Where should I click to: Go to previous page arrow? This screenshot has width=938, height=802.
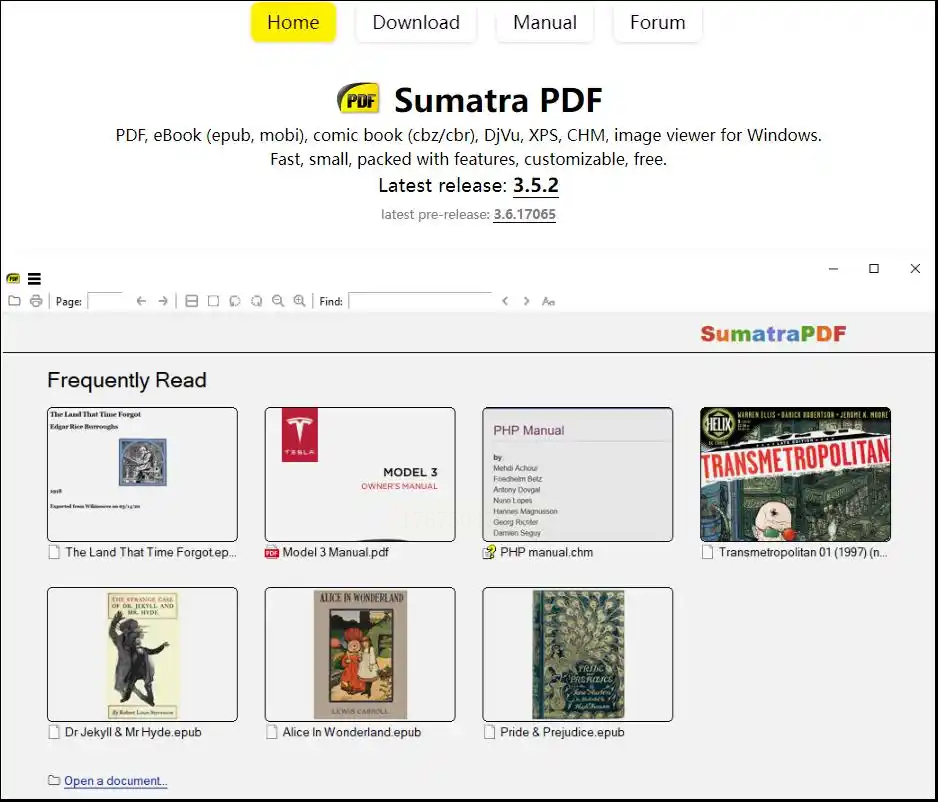pos(141,301)
